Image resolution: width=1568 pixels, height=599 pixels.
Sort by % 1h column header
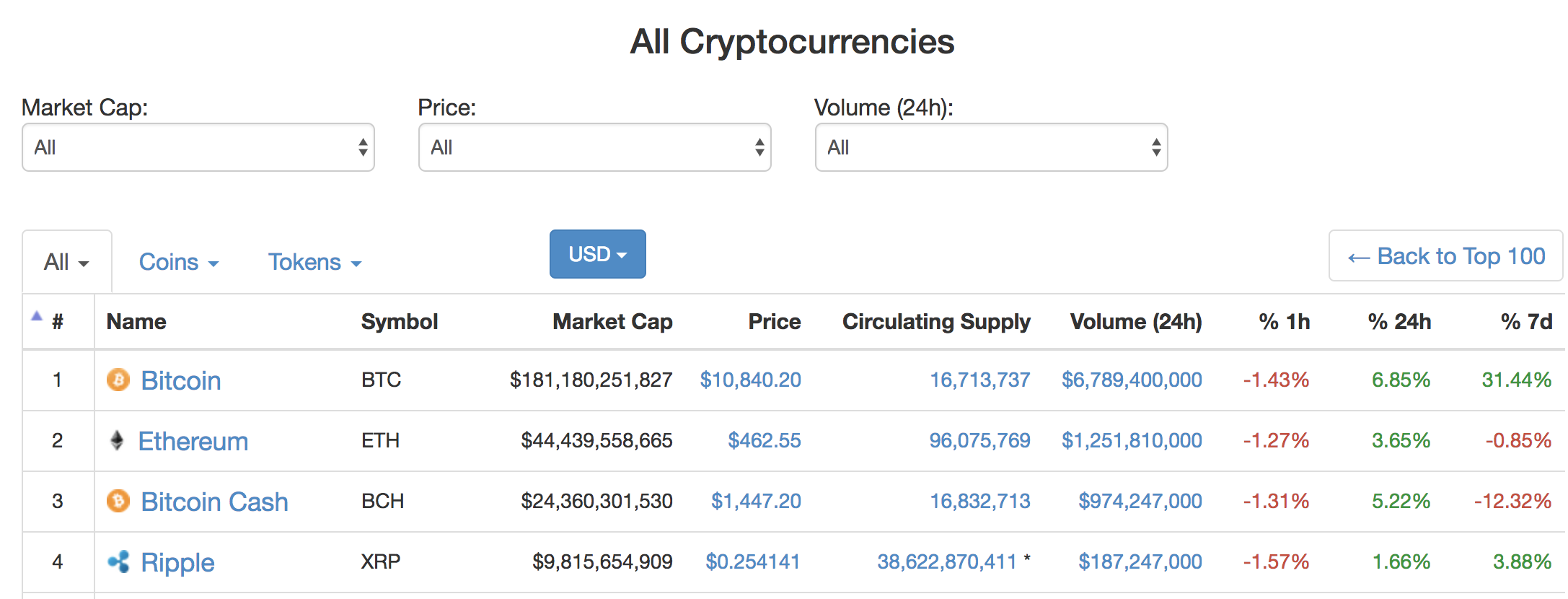pos(1285,322)
